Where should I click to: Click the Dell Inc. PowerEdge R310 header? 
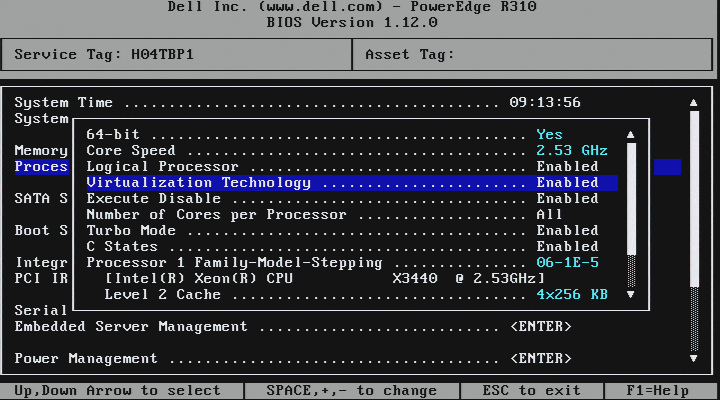[x=352, y=6]
